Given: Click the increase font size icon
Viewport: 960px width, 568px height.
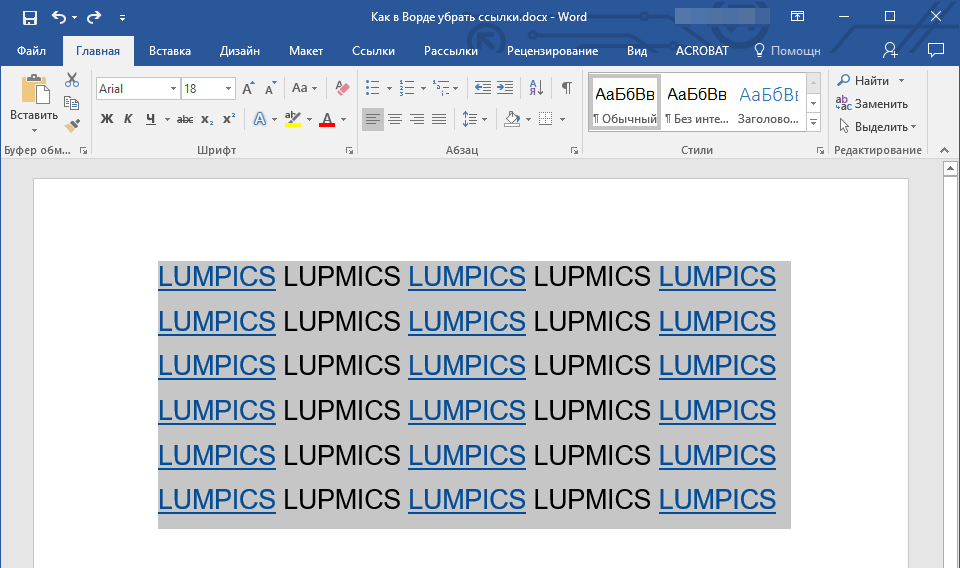Looking at the screenshot, I should point(248,88).
